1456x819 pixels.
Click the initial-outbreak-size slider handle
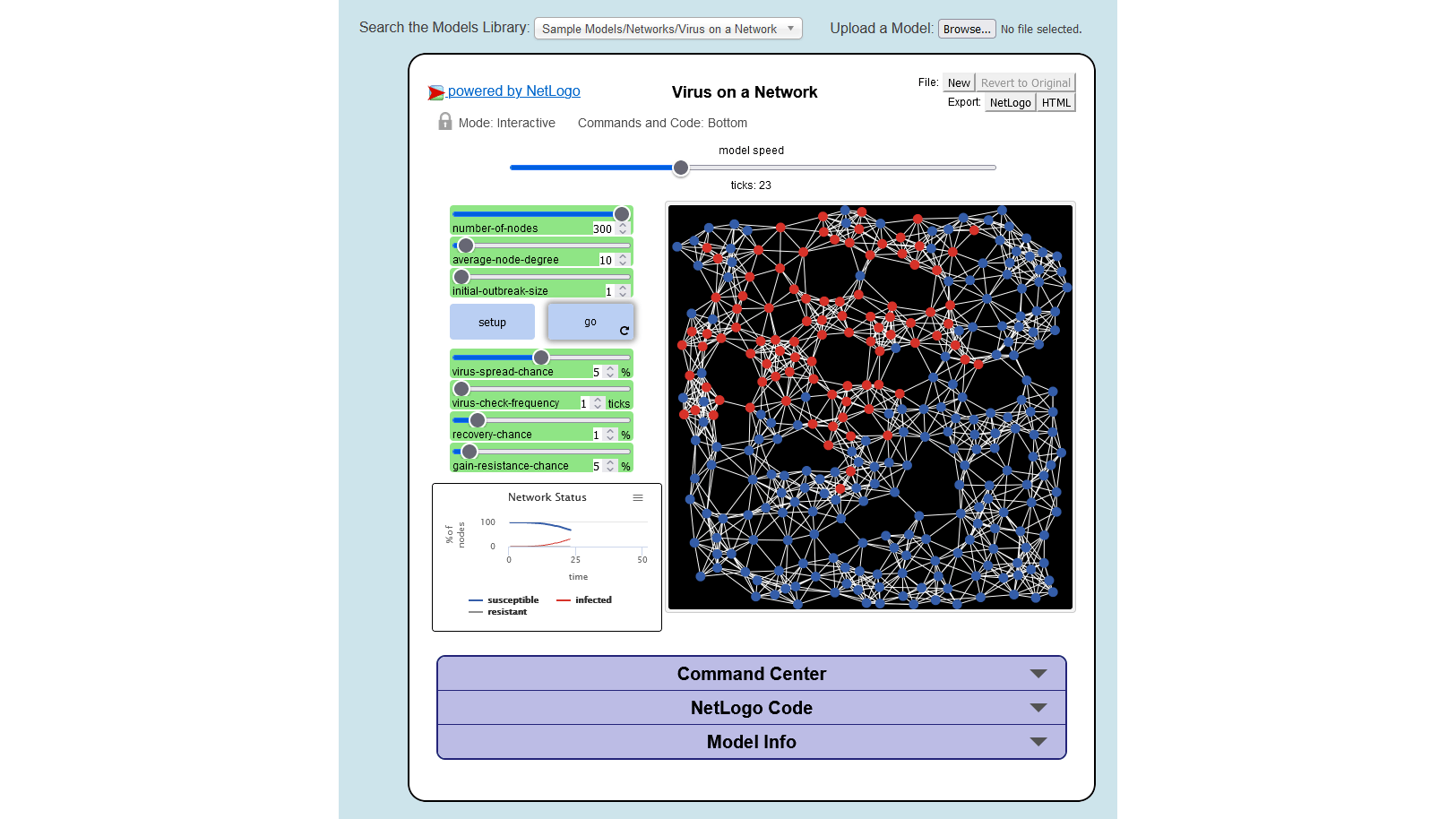coord(461,277)
